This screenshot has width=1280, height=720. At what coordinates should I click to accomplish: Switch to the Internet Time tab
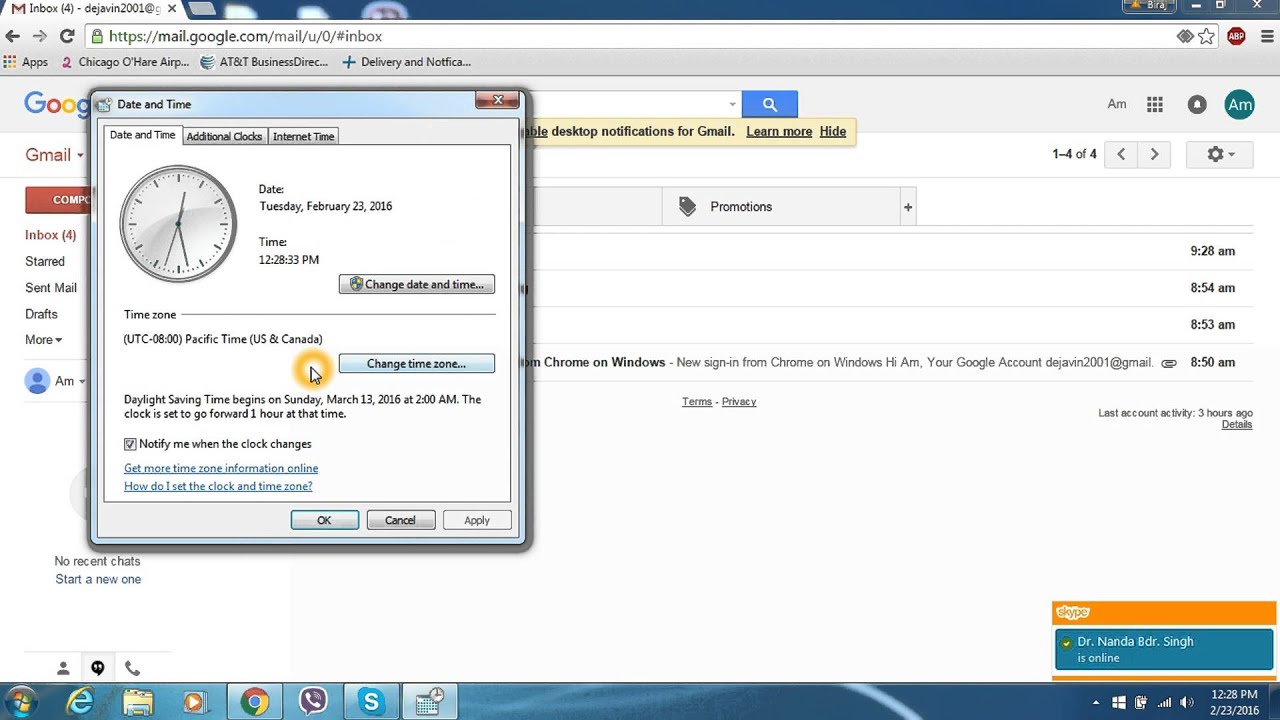pyautogui.click(x=303, y=136)
